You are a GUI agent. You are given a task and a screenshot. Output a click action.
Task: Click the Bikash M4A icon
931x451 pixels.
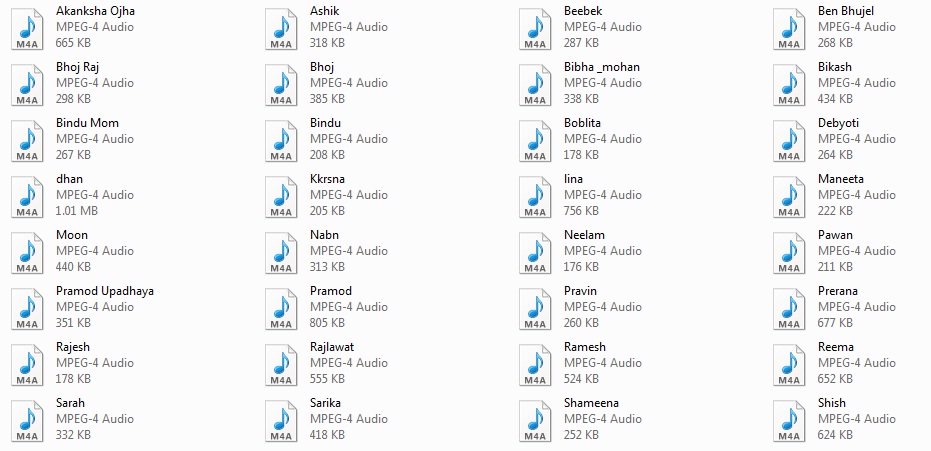click(x=790, y=85)
